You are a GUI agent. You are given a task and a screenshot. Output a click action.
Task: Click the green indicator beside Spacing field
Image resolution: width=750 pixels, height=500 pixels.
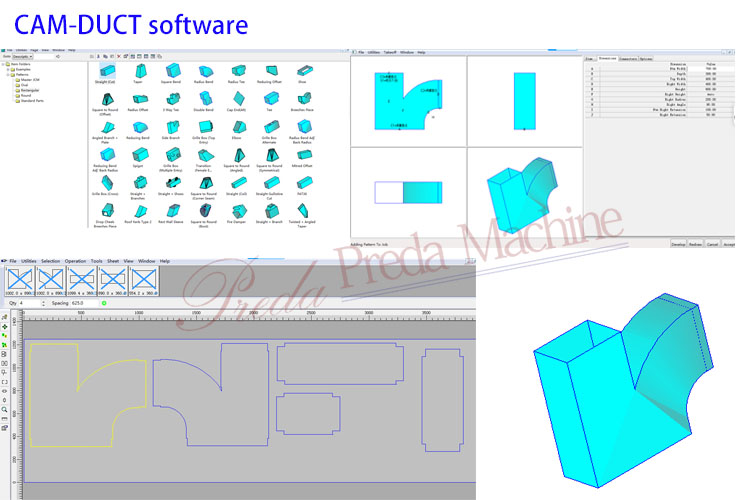(104, 303)
